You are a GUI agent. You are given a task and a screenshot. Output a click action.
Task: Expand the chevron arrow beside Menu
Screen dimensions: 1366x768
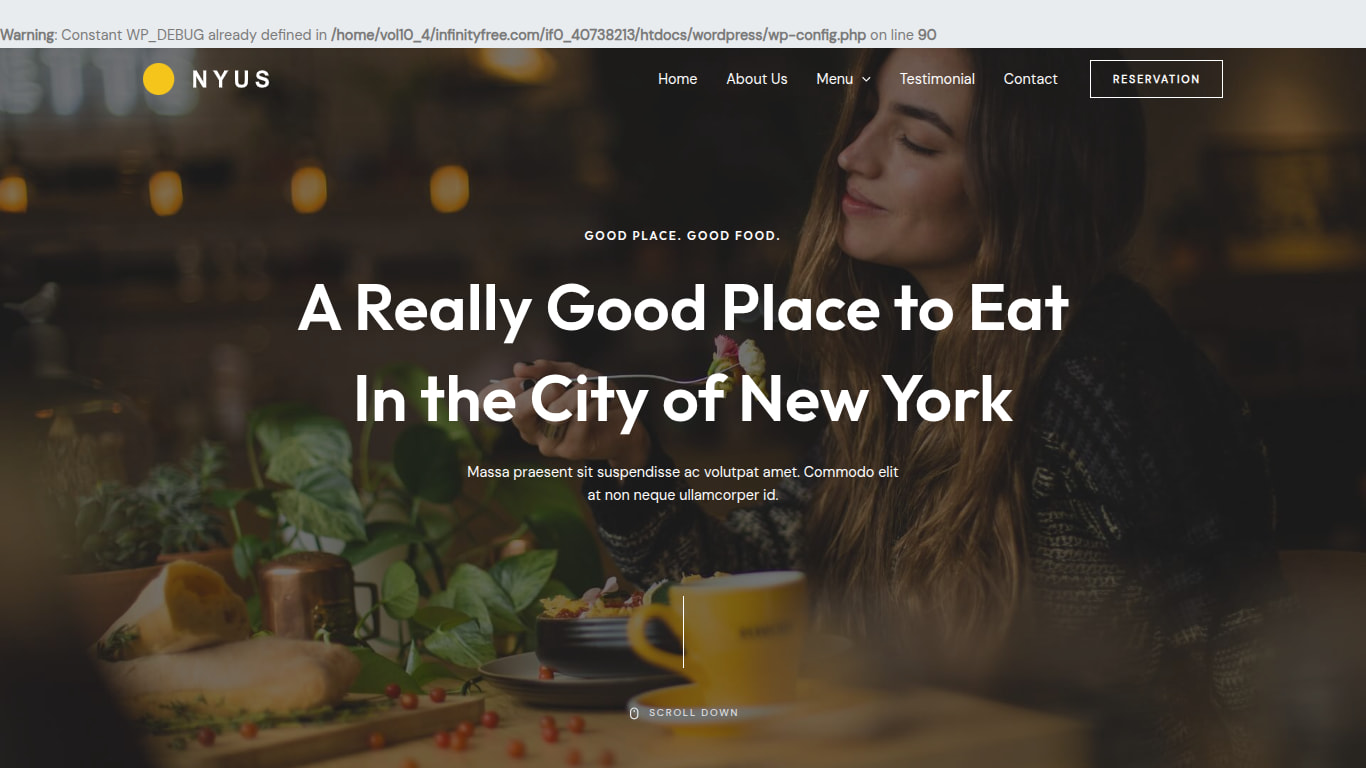click(866, 79)
